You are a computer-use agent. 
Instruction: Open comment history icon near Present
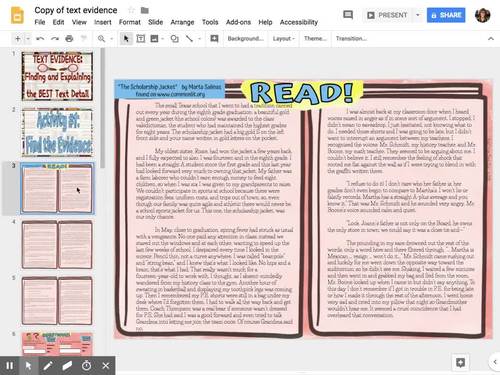pos(348,15)
